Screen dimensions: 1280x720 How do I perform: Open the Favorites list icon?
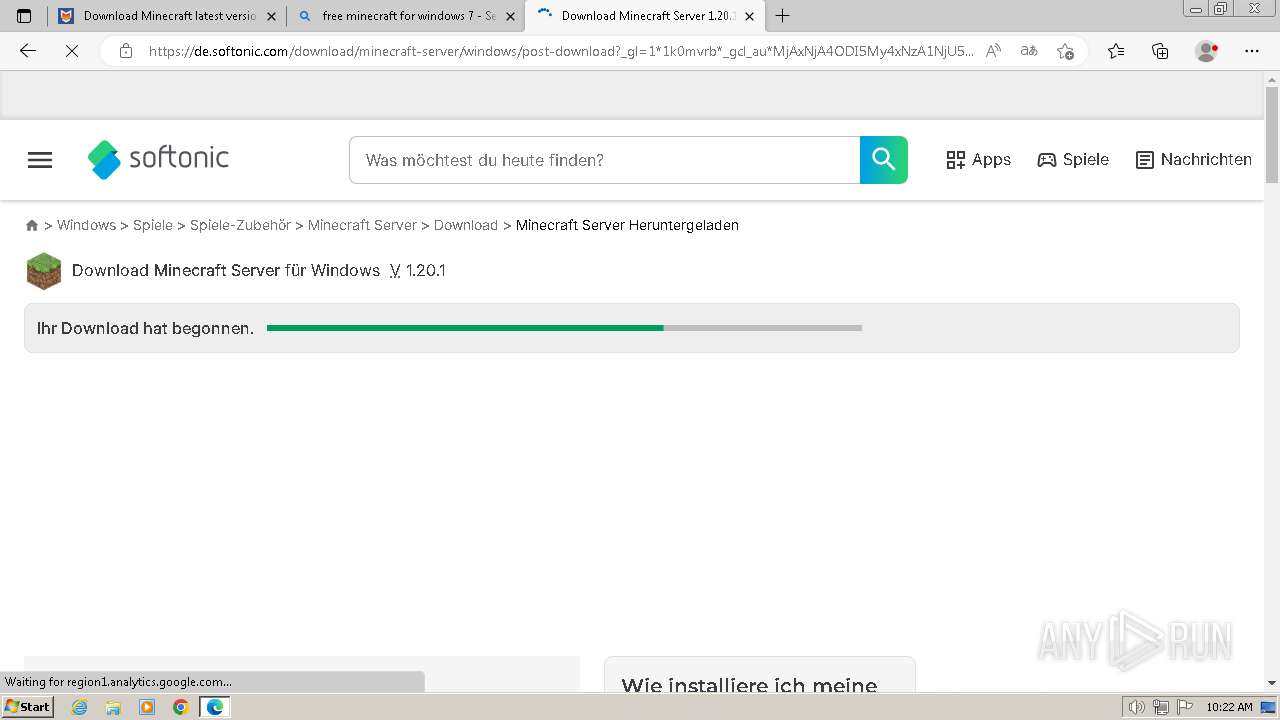1116,51
